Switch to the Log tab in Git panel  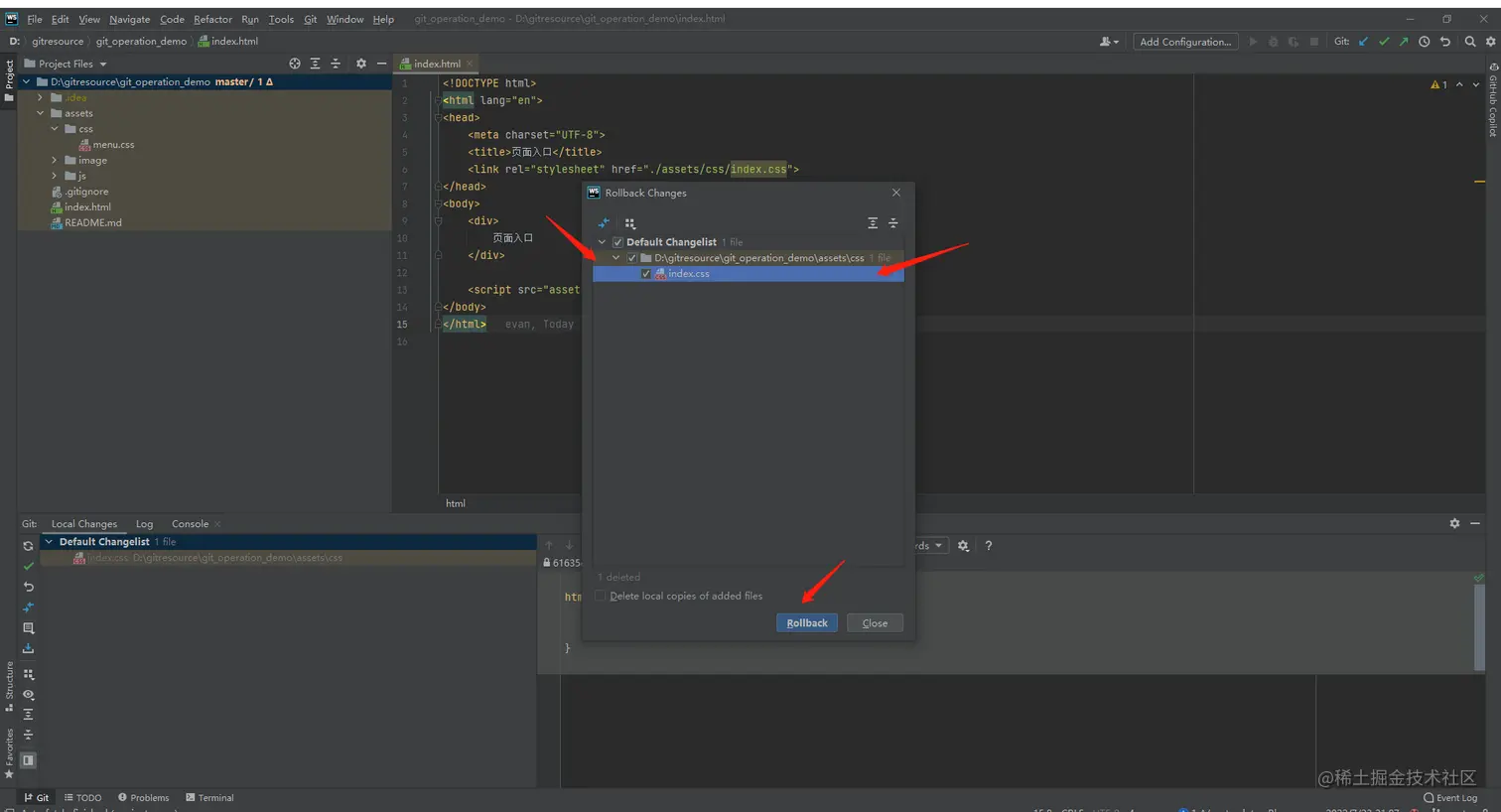pyautogui.click(x=145, y=524)
